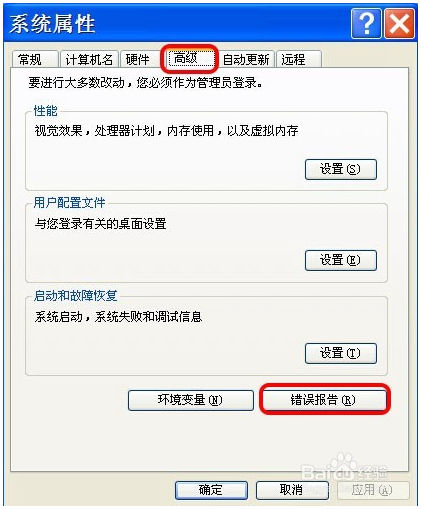The image size is (421, 509).
Task: Open the 计算机名 tab
Action: click(x=89, y=60)
